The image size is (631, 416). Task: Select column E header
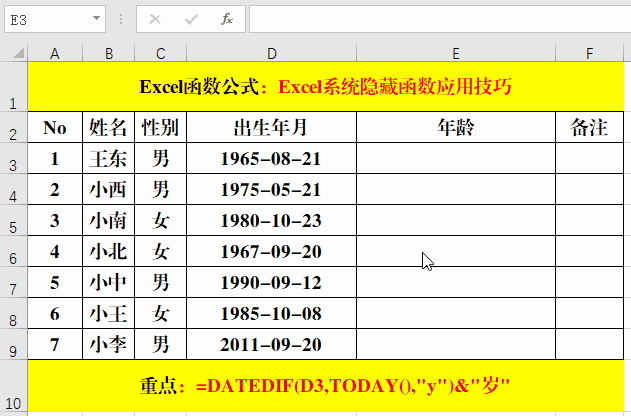point(456,53)
